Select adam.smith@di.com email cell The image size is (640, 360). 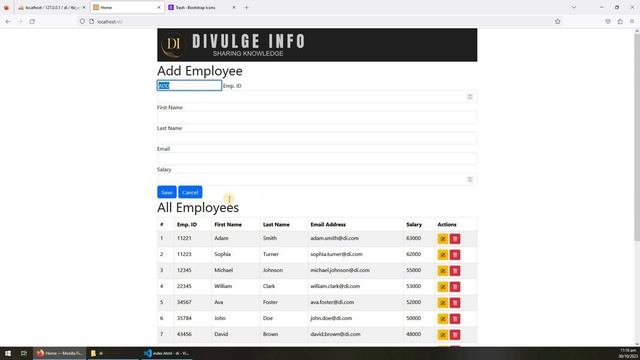(334, 238)
